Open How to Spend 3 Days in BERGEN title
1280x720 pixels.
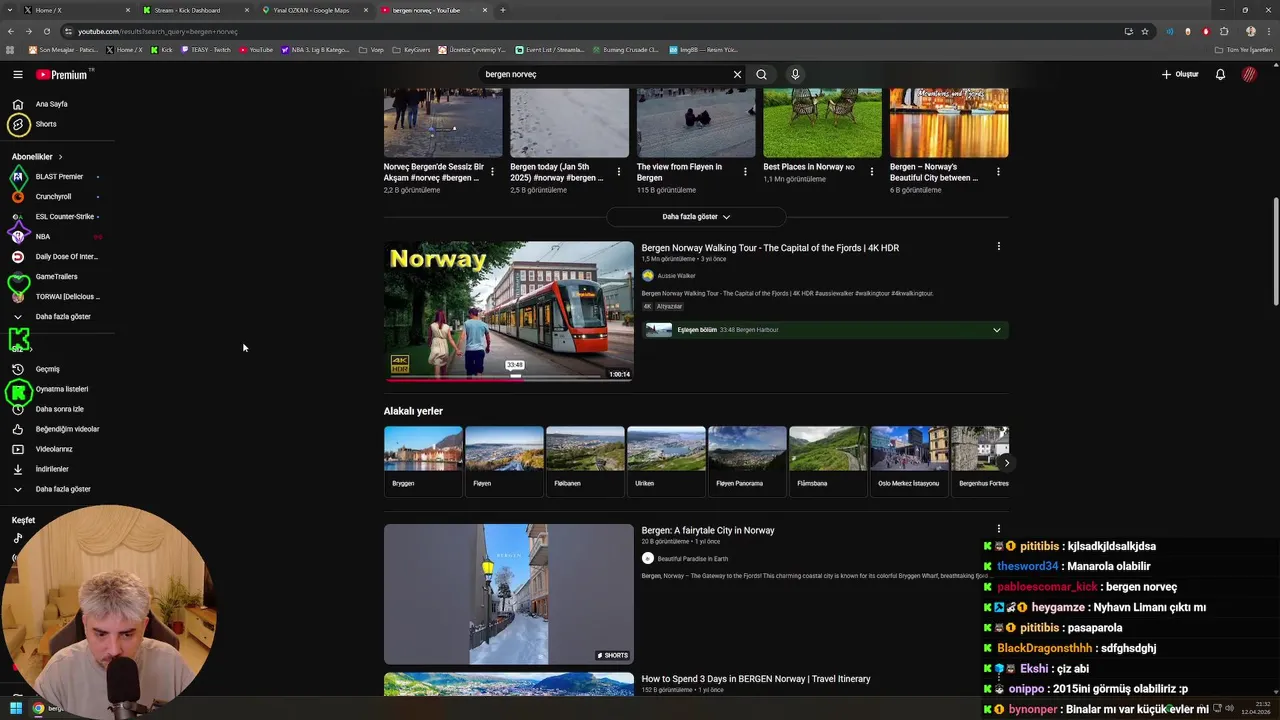pyautogui.click(x=756, y=679)
